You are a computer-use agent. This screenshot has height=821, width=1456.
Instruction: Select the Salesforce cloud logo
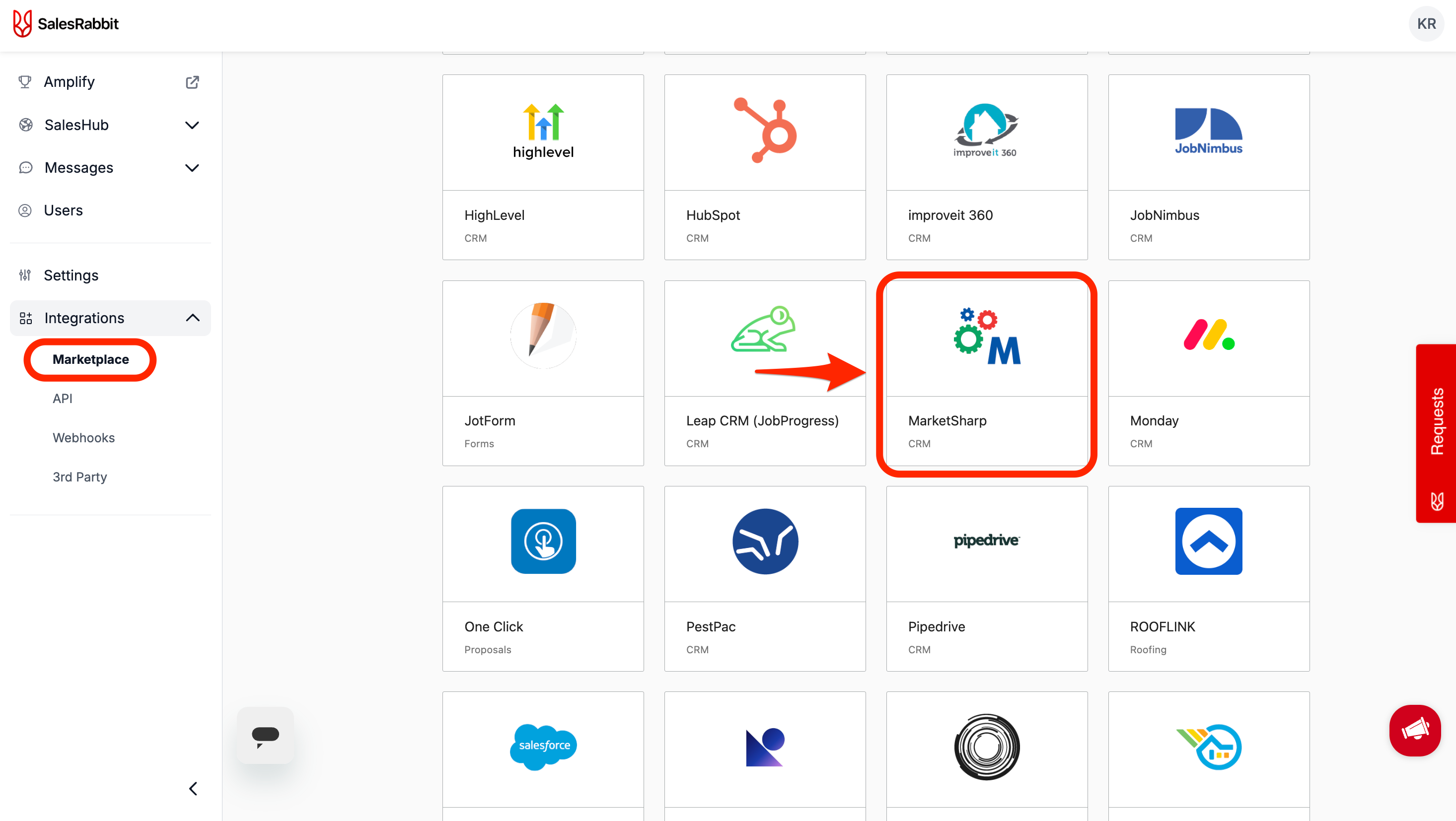[x=543, y=747]
